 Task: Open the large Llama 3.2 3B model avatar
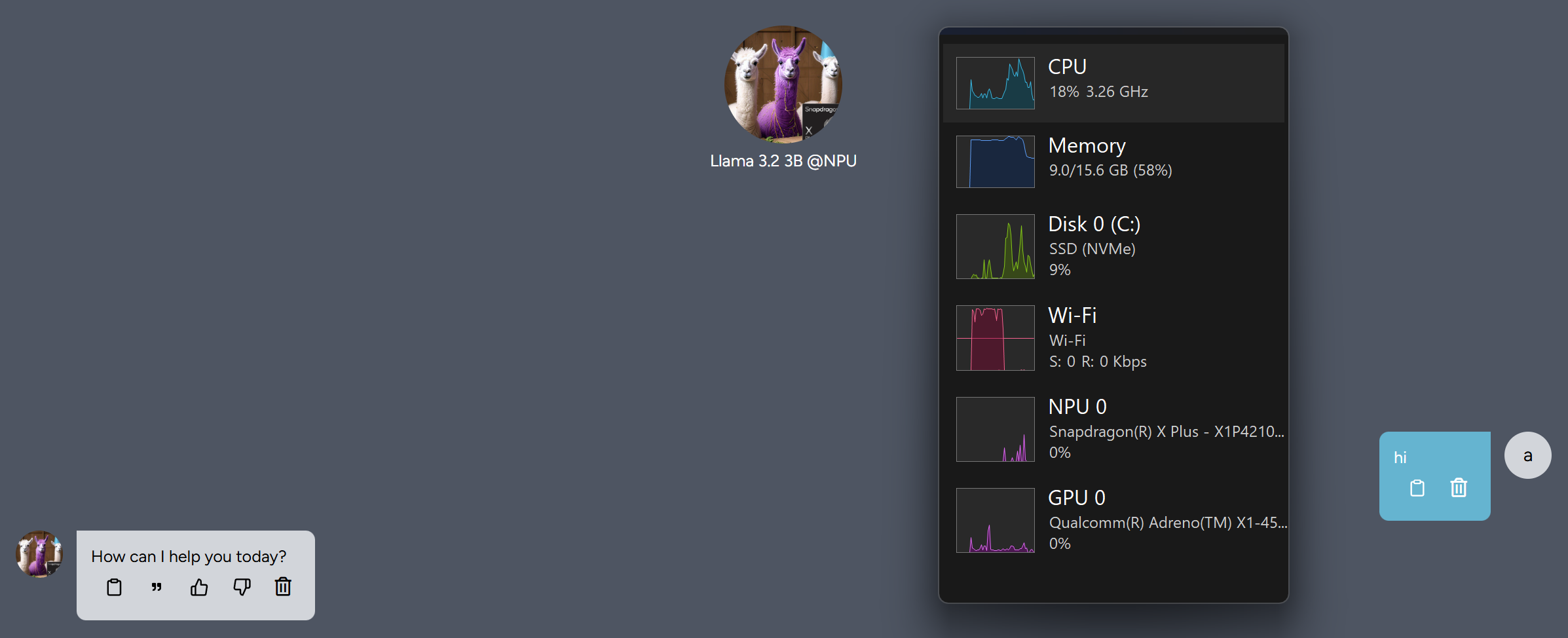pos(783,84)
